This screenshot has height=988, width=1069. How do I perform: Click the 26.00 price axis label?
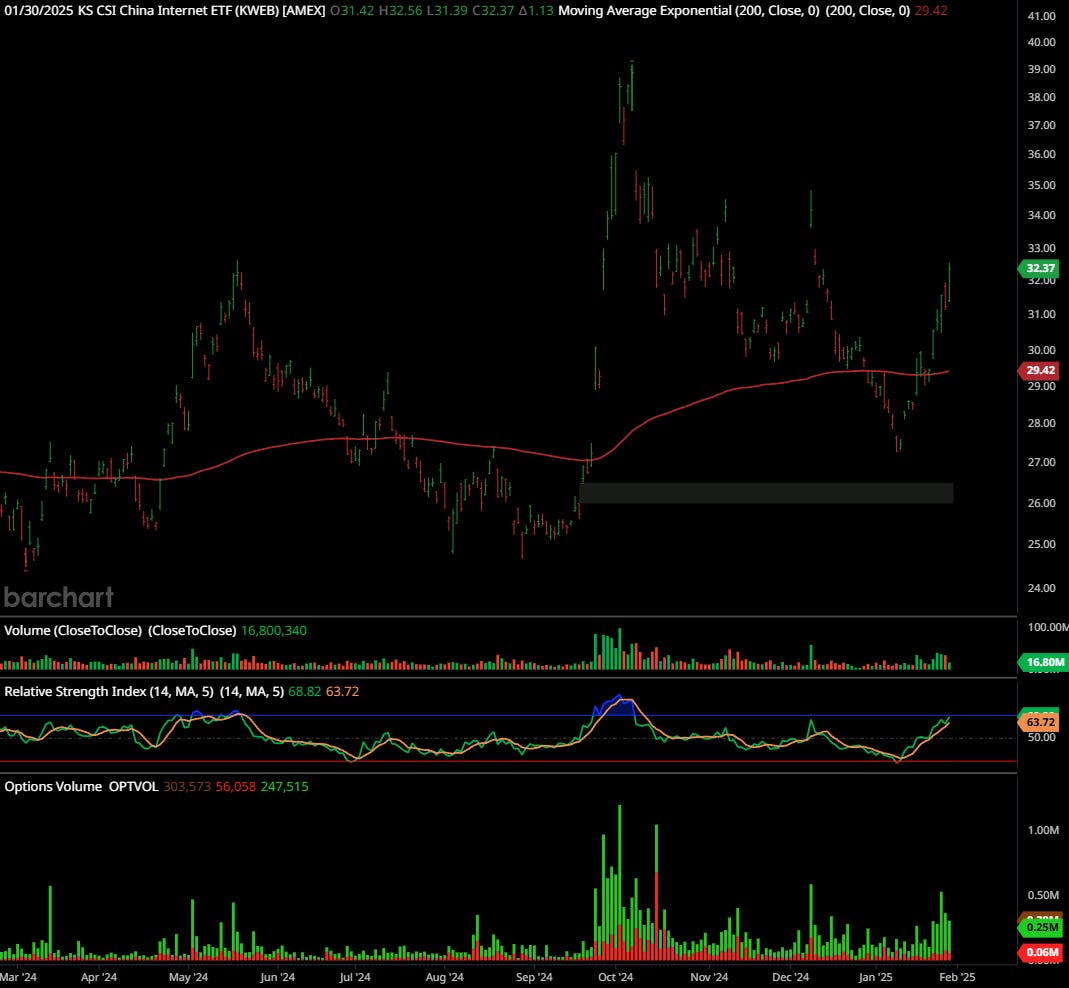click(x=1041, y=503)
